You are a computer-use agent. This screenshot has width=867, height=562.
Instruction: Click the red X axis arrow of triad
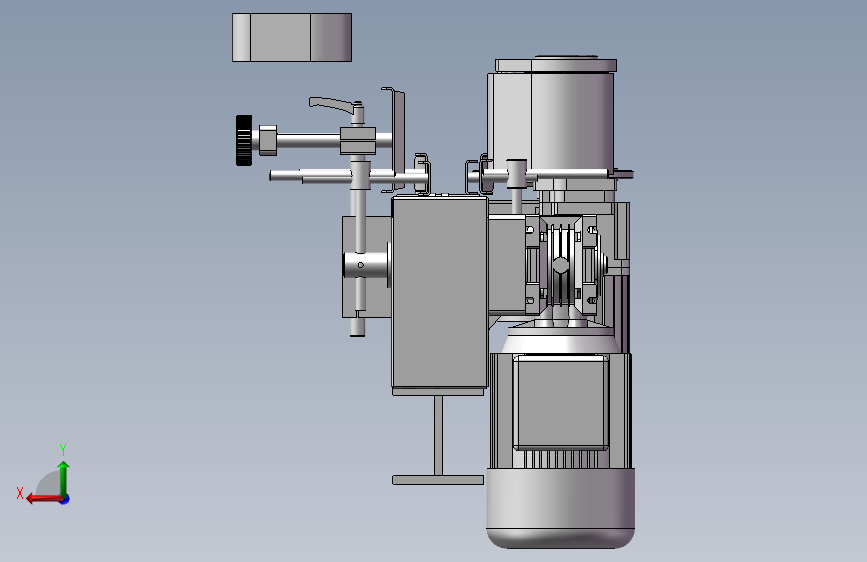[44, 499]
